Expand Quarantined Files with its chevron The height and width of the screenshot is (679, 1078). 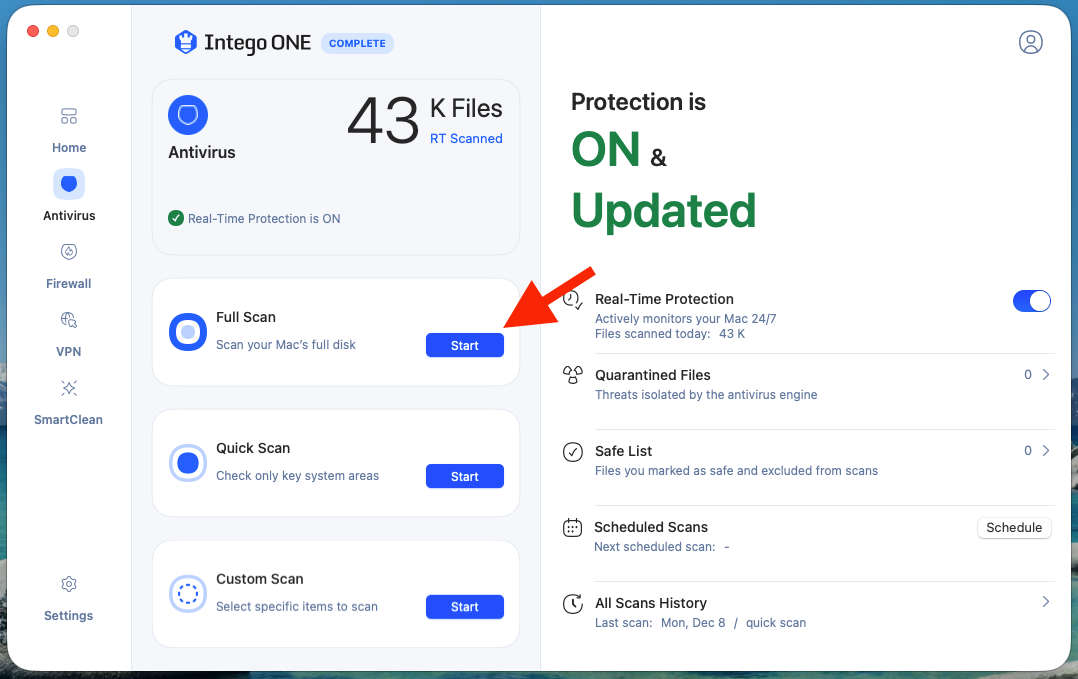click(x=1046, y=375)
